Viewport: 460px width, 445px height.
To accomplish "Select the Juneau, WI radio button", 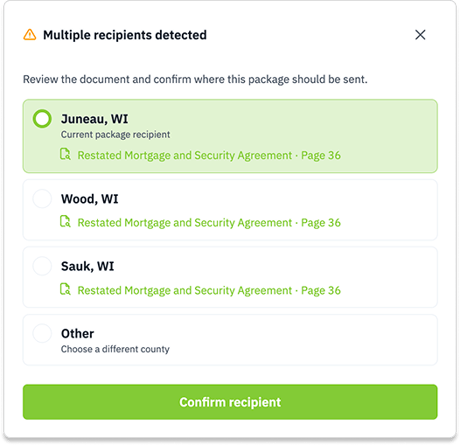I will pos(42,119).
